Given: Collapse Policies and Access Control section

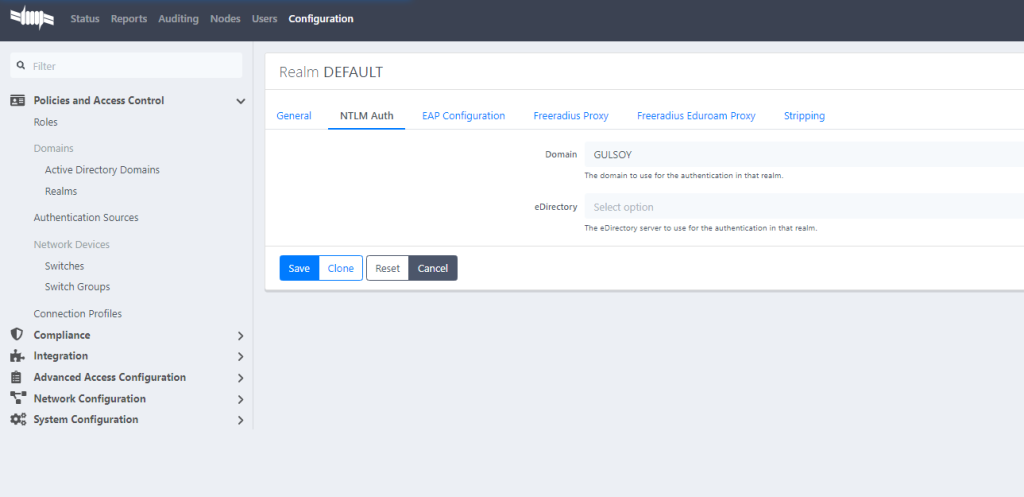Looking at the screenshot, I should coord(240,101).
